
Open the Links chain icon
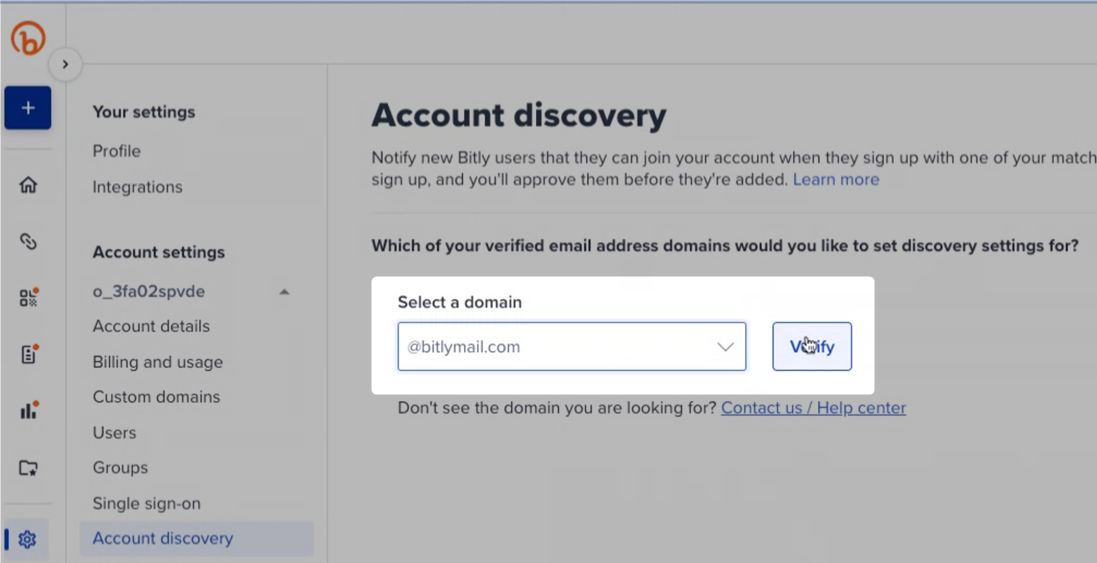click(x=28, y=242)
